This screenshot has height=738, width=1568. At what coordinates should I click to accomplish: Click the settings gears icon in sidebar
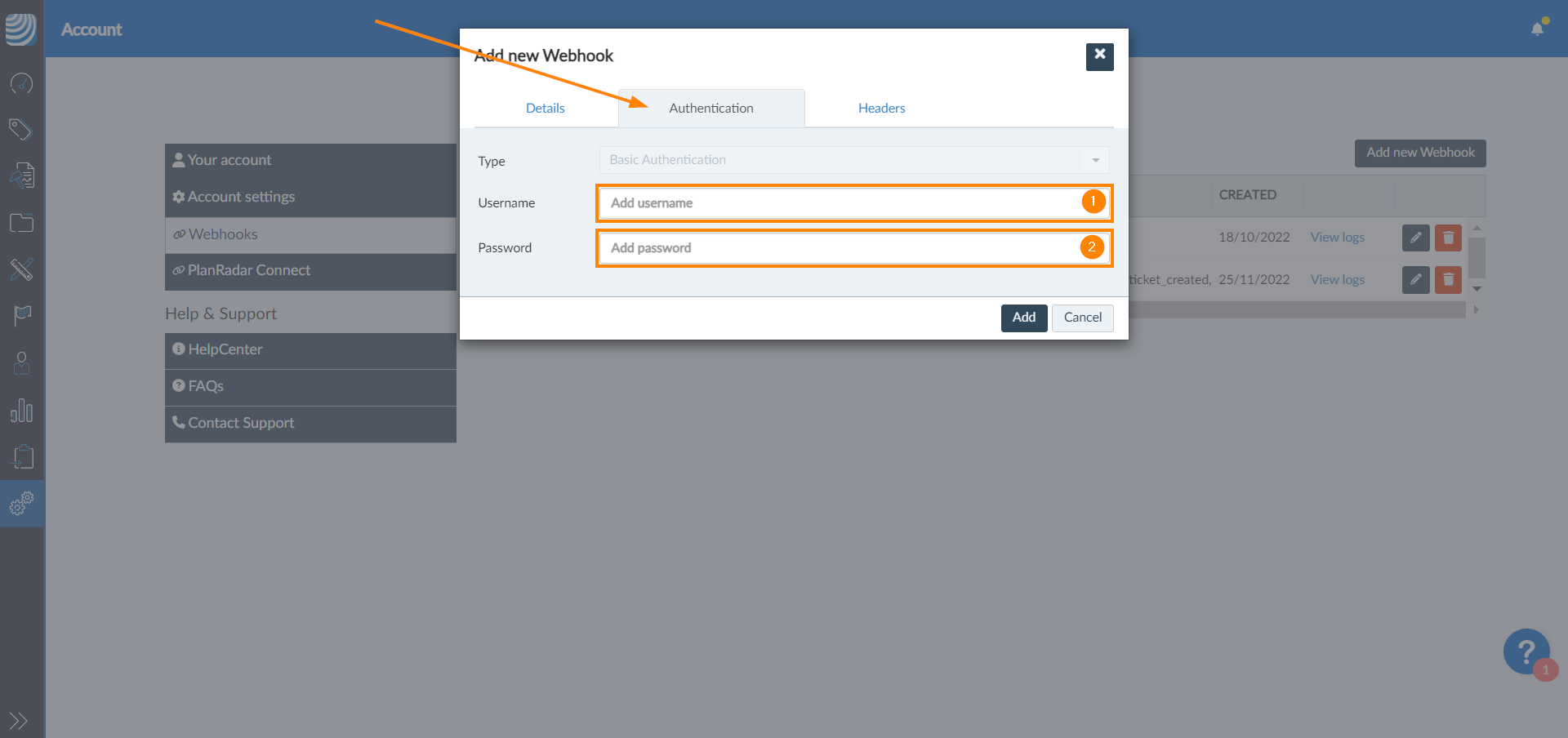21,503
